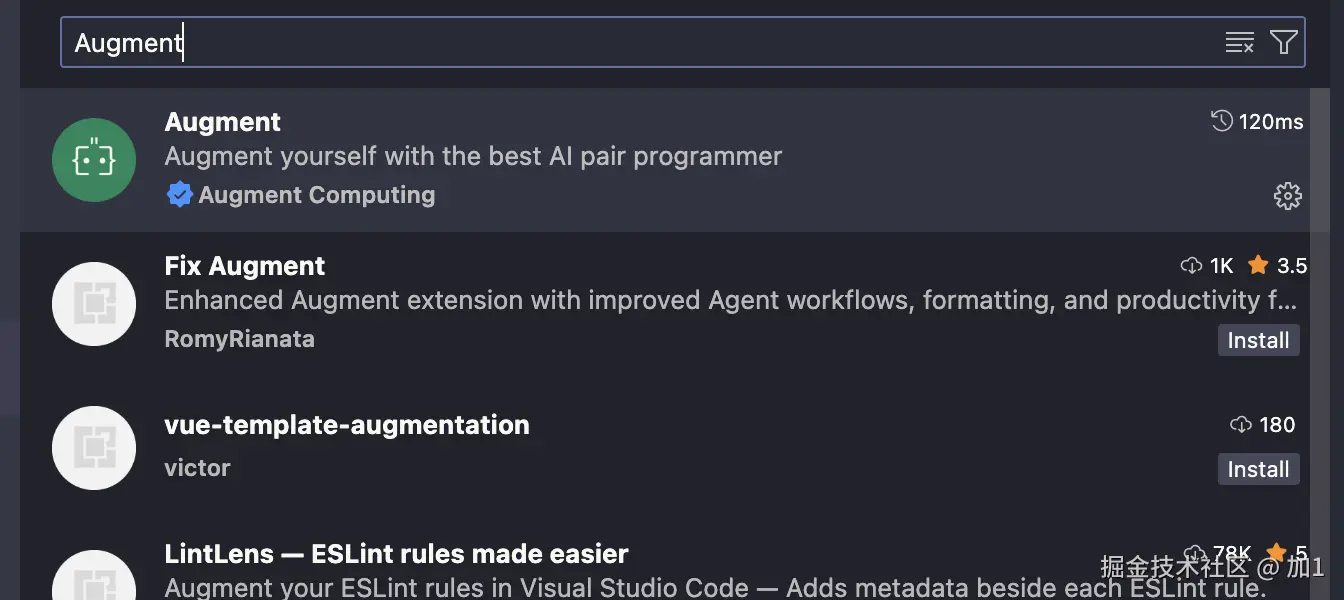Focus the extensions search field
The image size is (1344, 600).
(x=640, y=43)
